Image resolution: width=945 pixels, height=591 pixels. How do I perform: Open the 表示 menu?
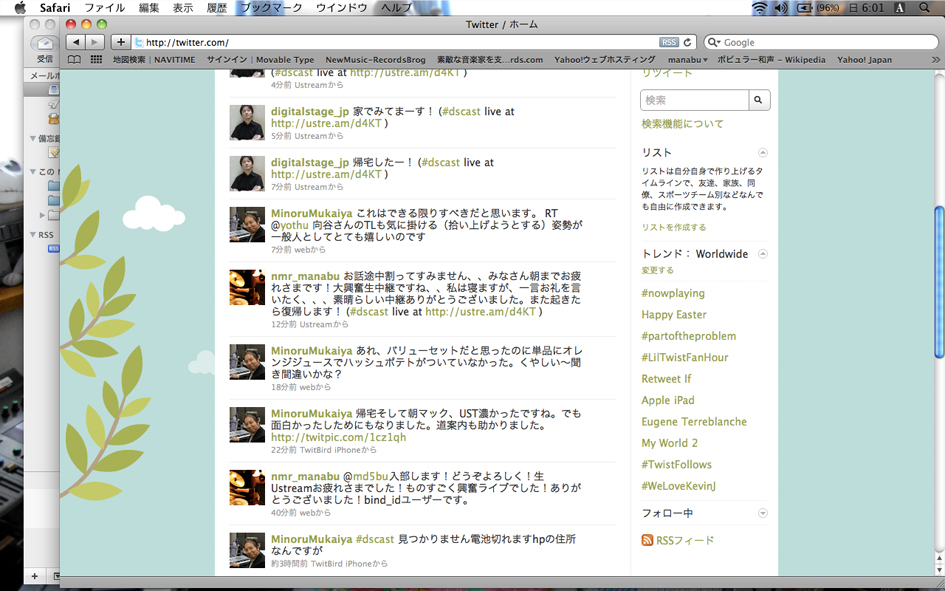(183, 8)
